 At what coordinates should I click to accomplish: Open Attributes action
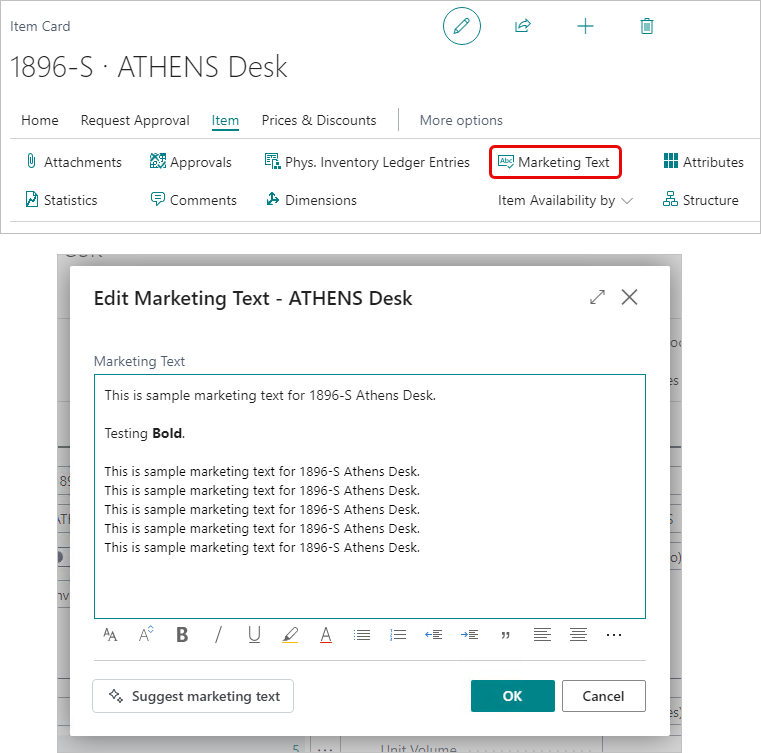703,162
